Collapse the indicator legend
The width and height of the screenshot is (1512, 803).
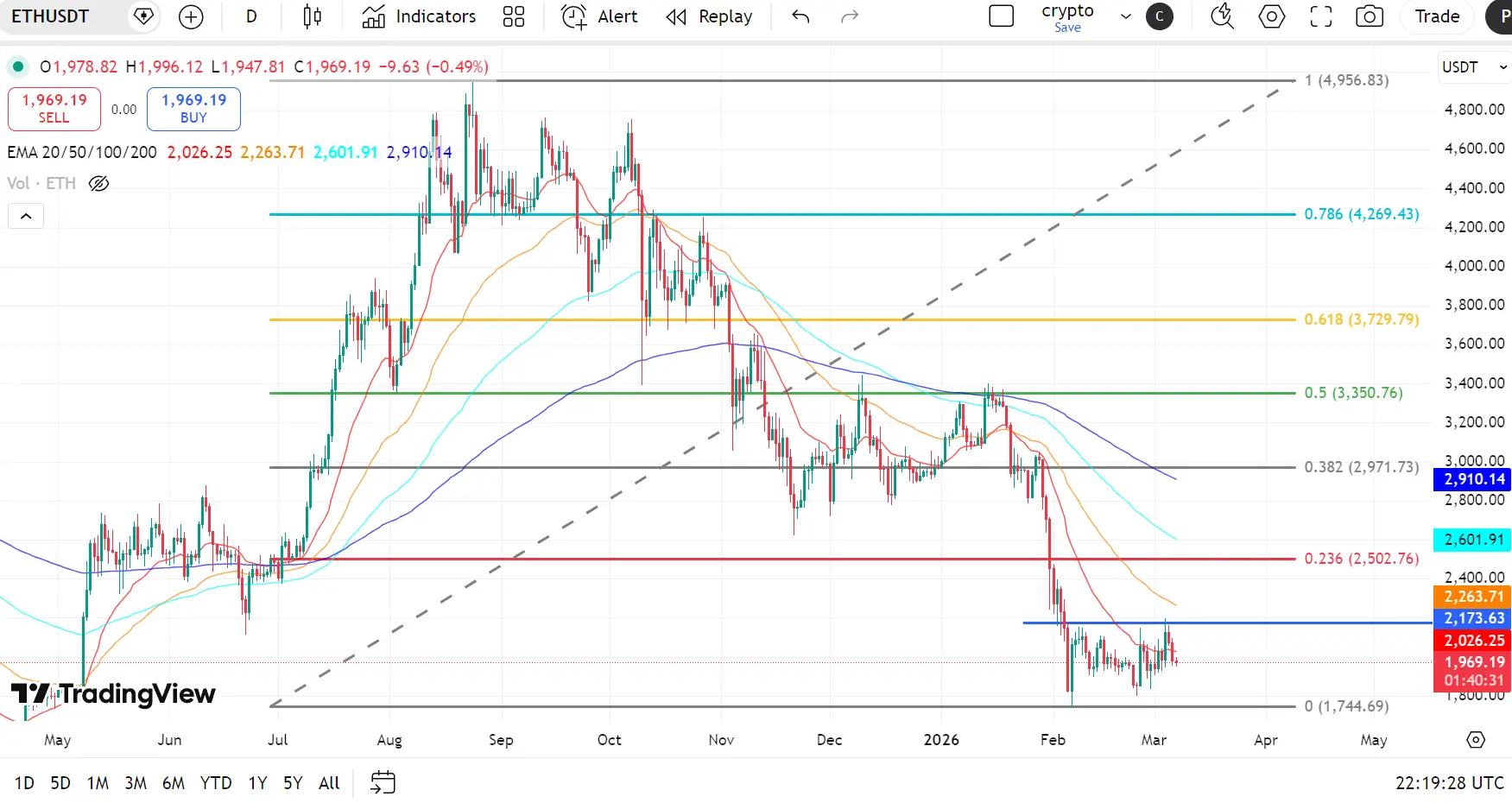click(26, 216)
